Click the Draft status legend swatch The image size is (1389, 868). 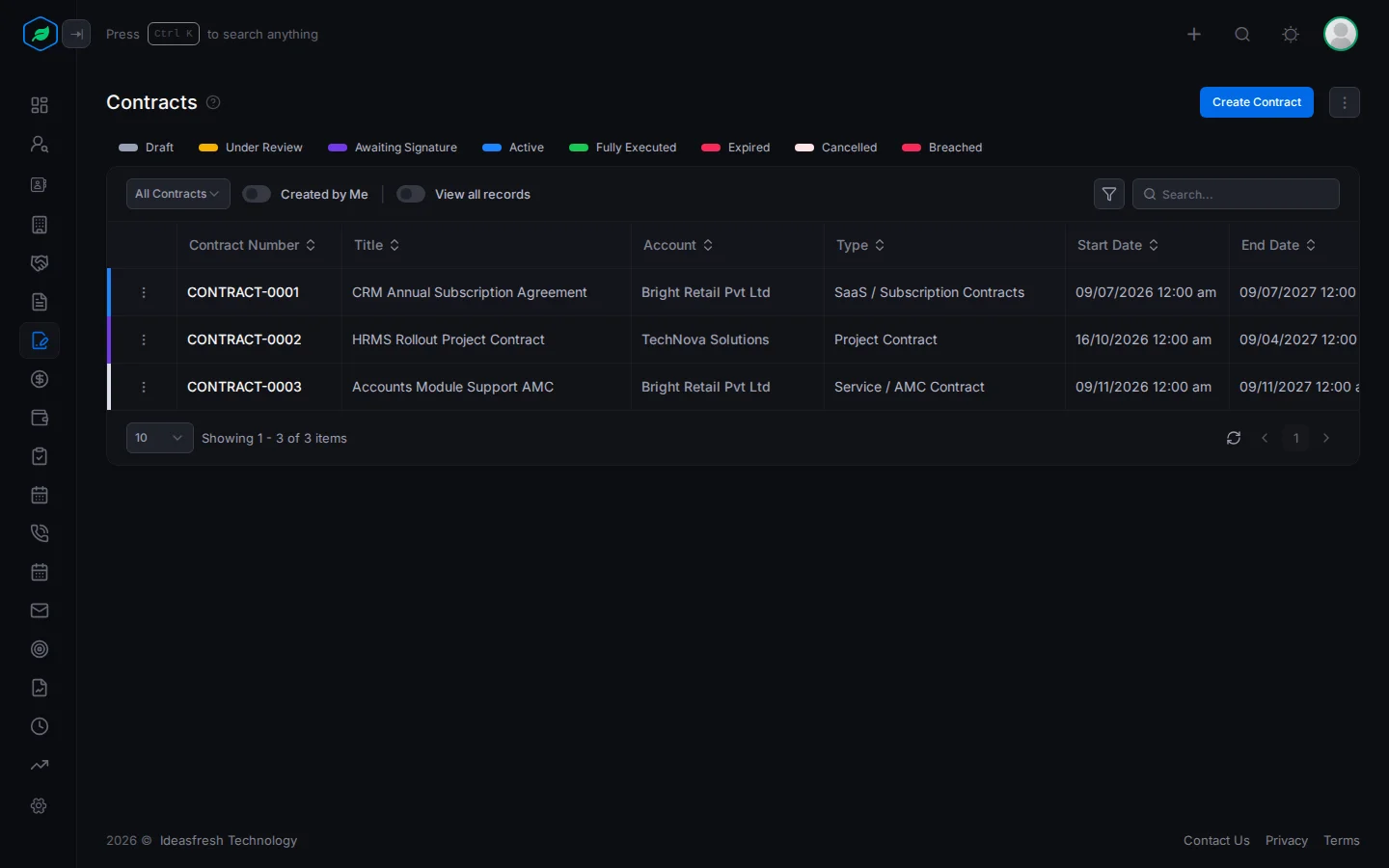[128, 148]
